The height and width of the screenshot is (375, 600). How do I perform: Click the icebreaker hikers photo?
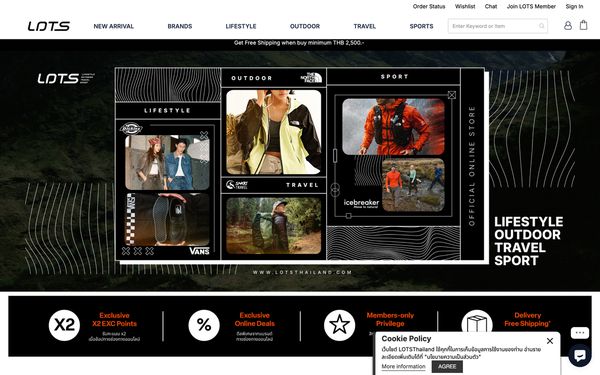(x=413, y=185)
